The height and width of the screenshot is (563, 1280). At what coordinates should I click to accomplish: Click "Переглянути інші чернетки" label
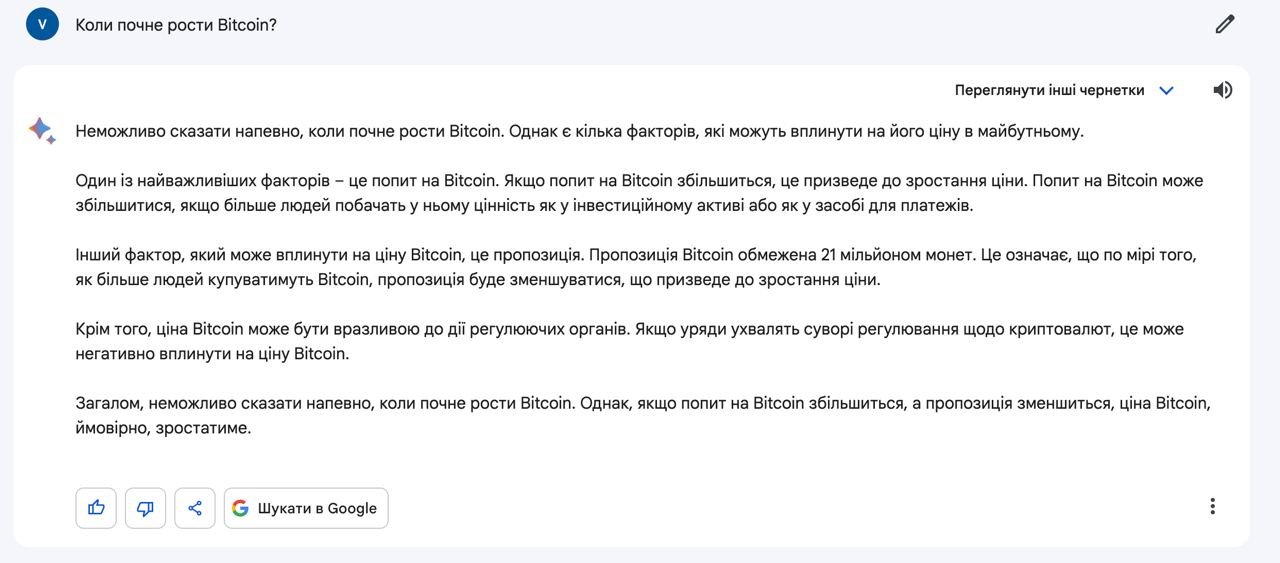pos(1049,90)
